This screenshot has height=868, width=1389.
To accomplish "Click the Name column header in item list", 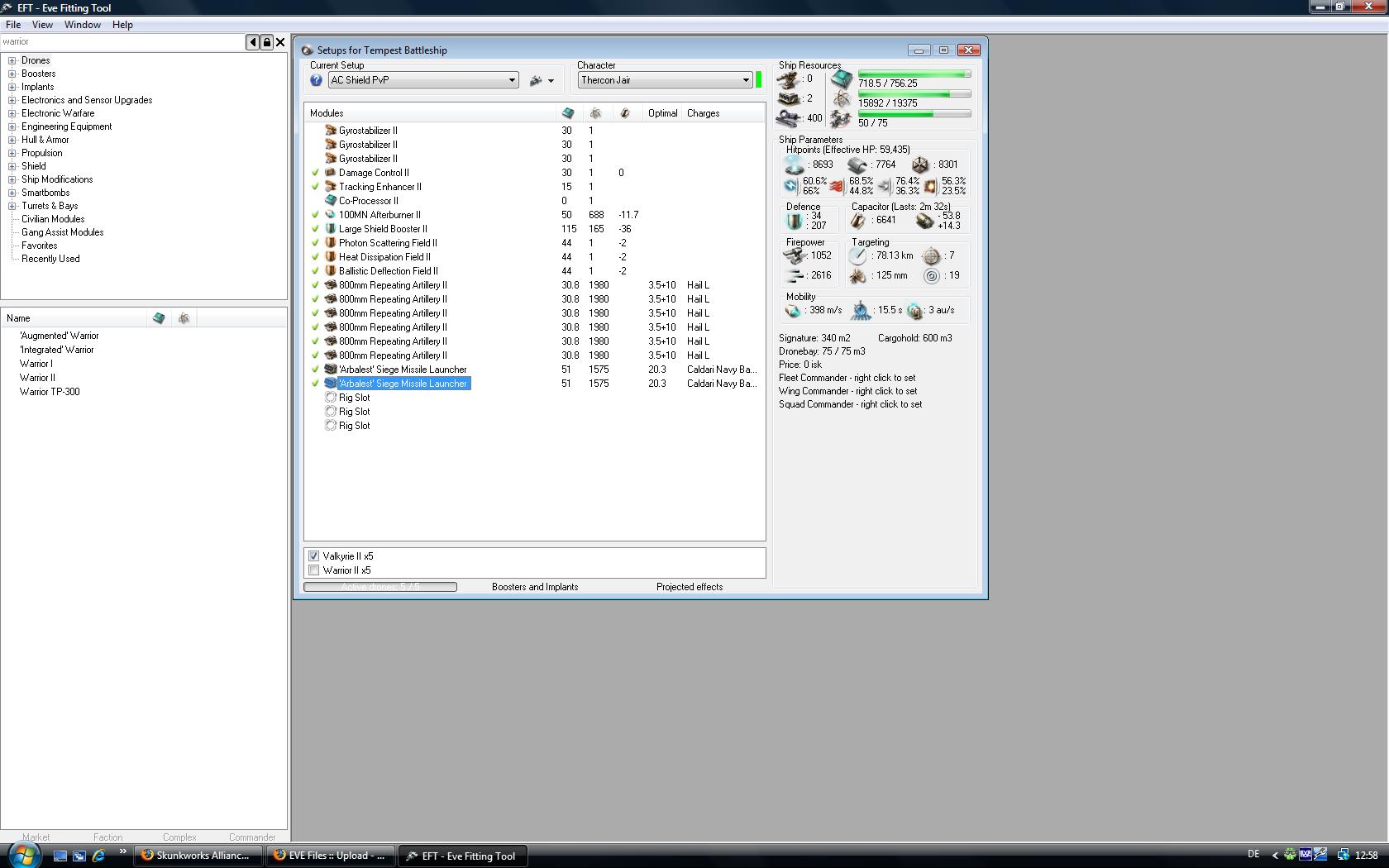I will (74, 318).
